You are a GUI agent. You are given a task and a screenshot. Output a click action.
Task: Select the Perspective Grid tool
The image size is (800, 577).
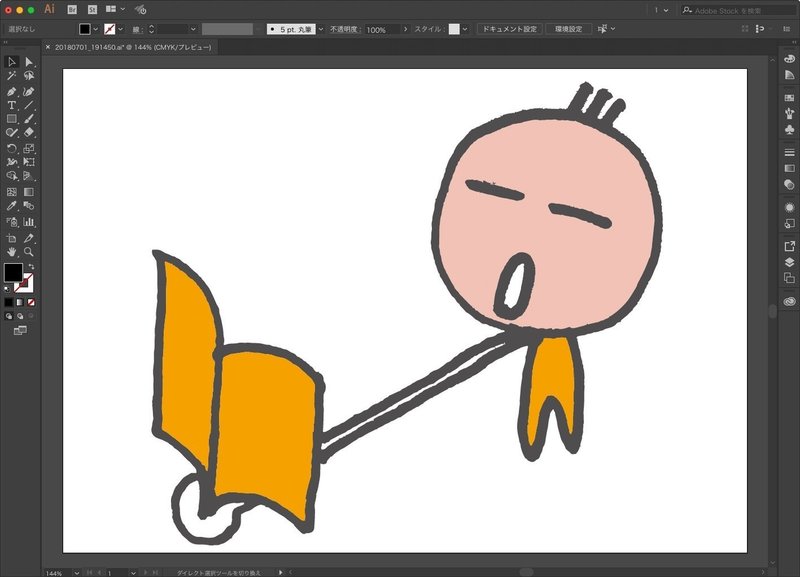(x=29, y=176)
